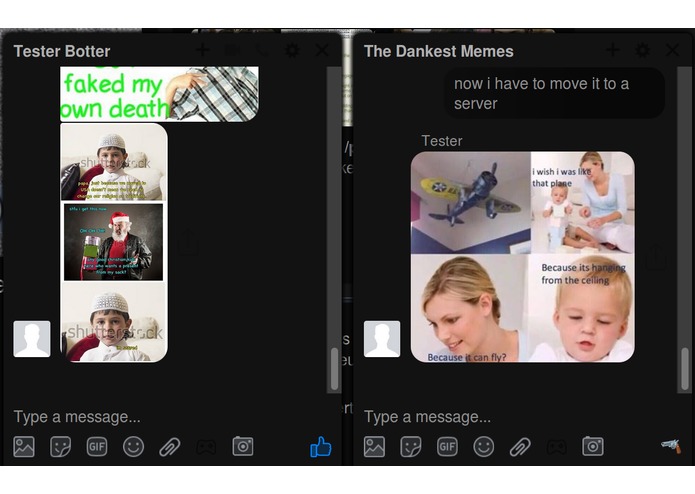Open emoji picker in Dankest Memes chat

click(x=484, y=447)
